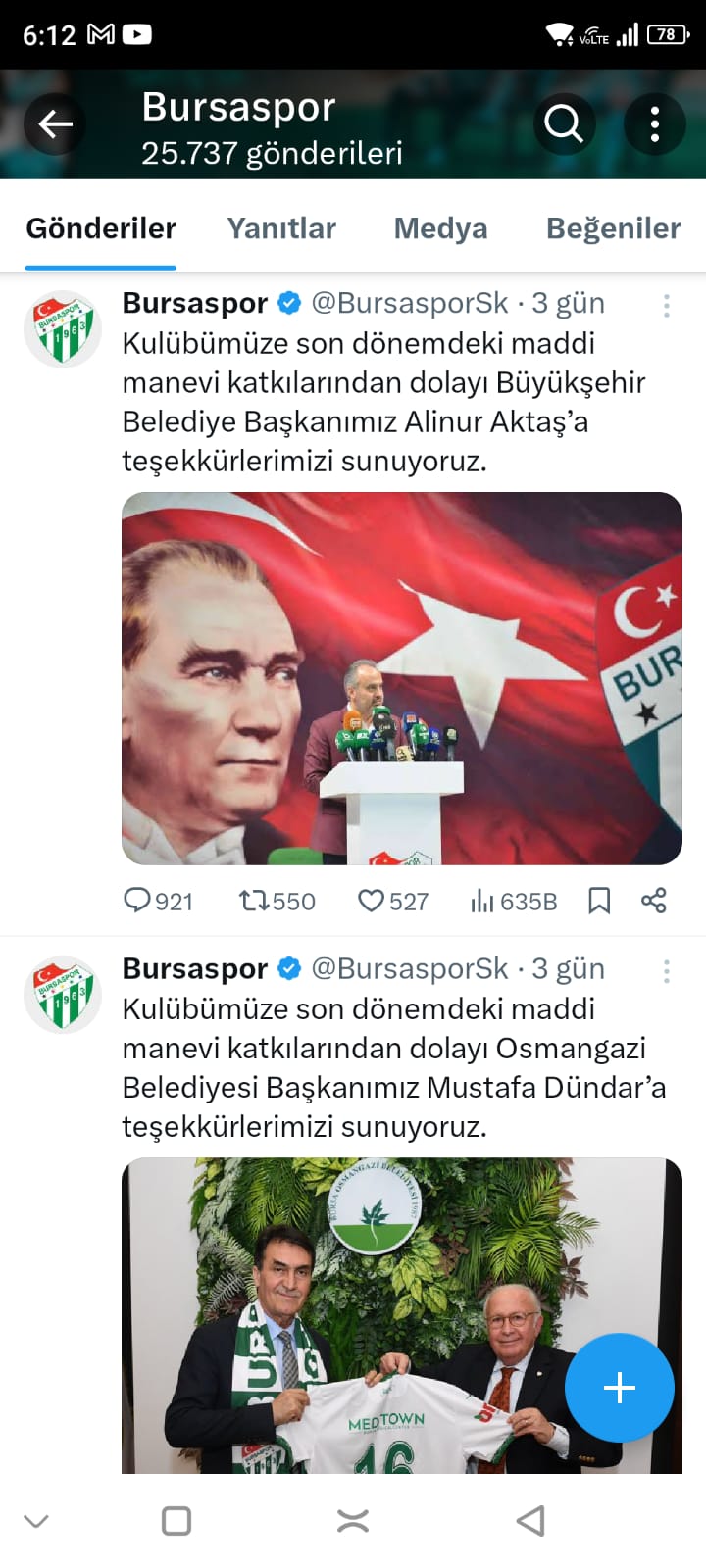Image resolution: width=706 pixels, height=1568 pixels.
Task: Reply to the Alinur Aktaş tweet
Action: click(157, 901)
